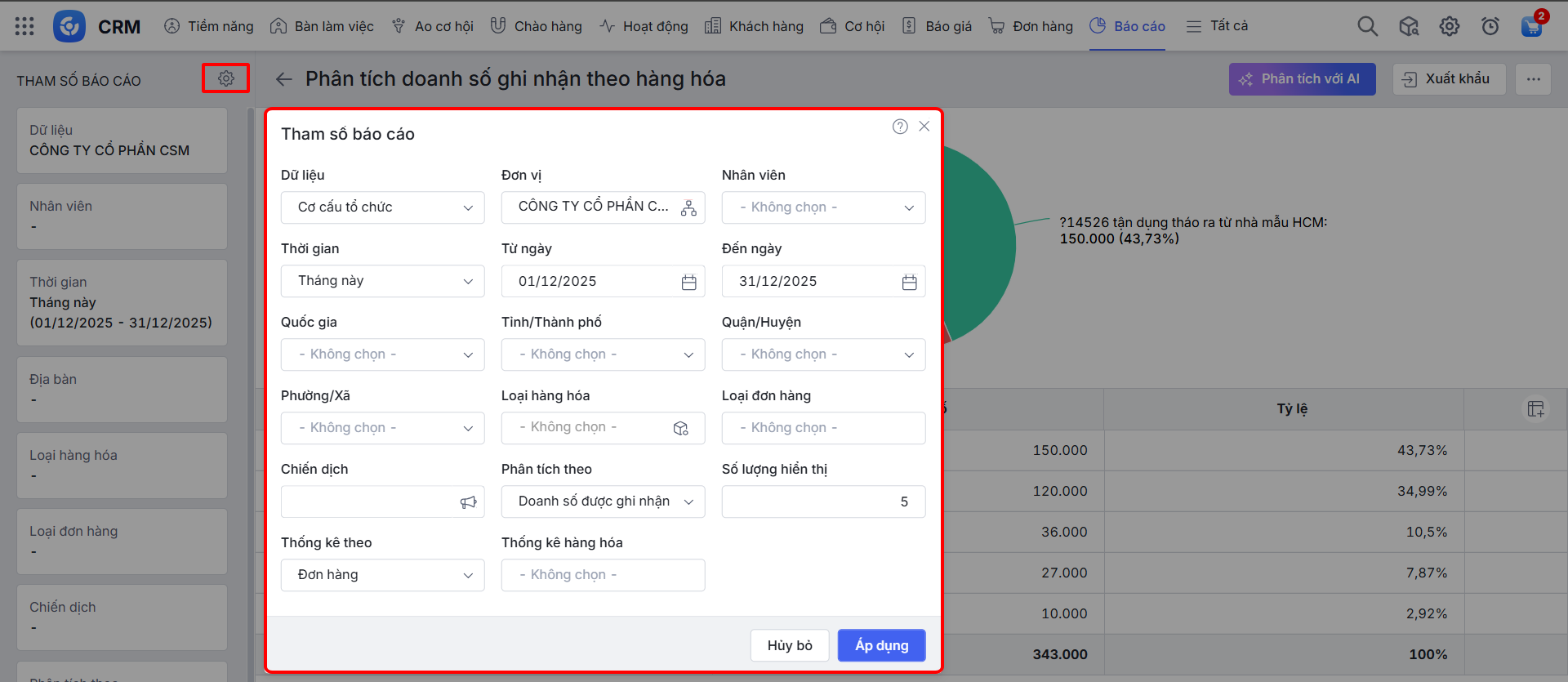Click the table column settings icon
Viewport: 1568px width, 682px height.
pyautogui.click(x=1535, y=408)
